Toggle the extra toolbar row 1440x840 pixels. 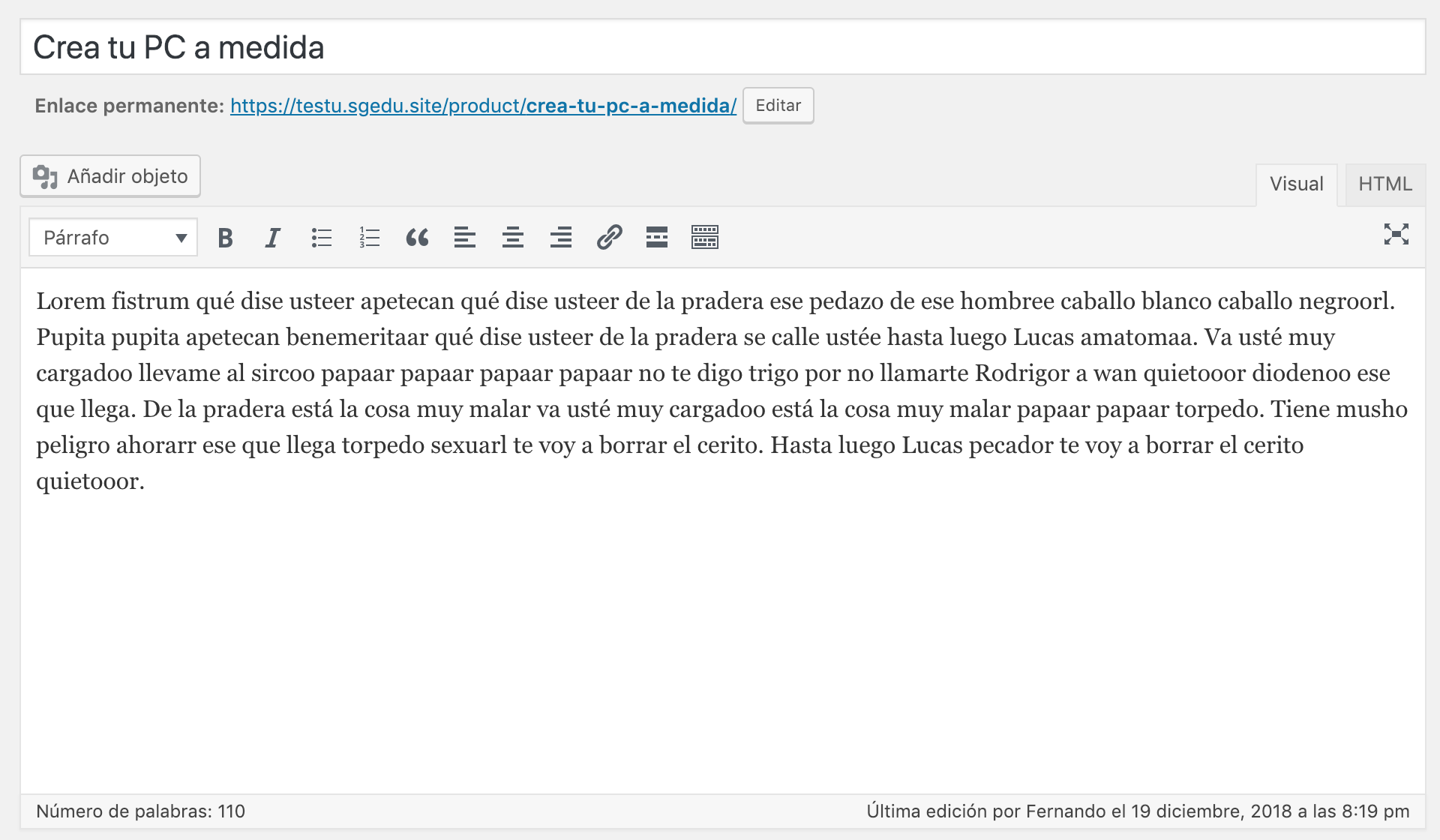coord(705,238)
